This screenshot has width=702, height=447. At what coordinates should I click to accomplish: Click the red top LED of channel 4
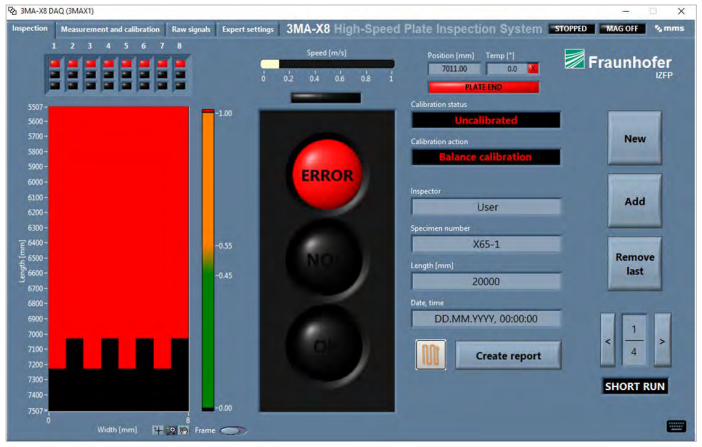(109, 64)
